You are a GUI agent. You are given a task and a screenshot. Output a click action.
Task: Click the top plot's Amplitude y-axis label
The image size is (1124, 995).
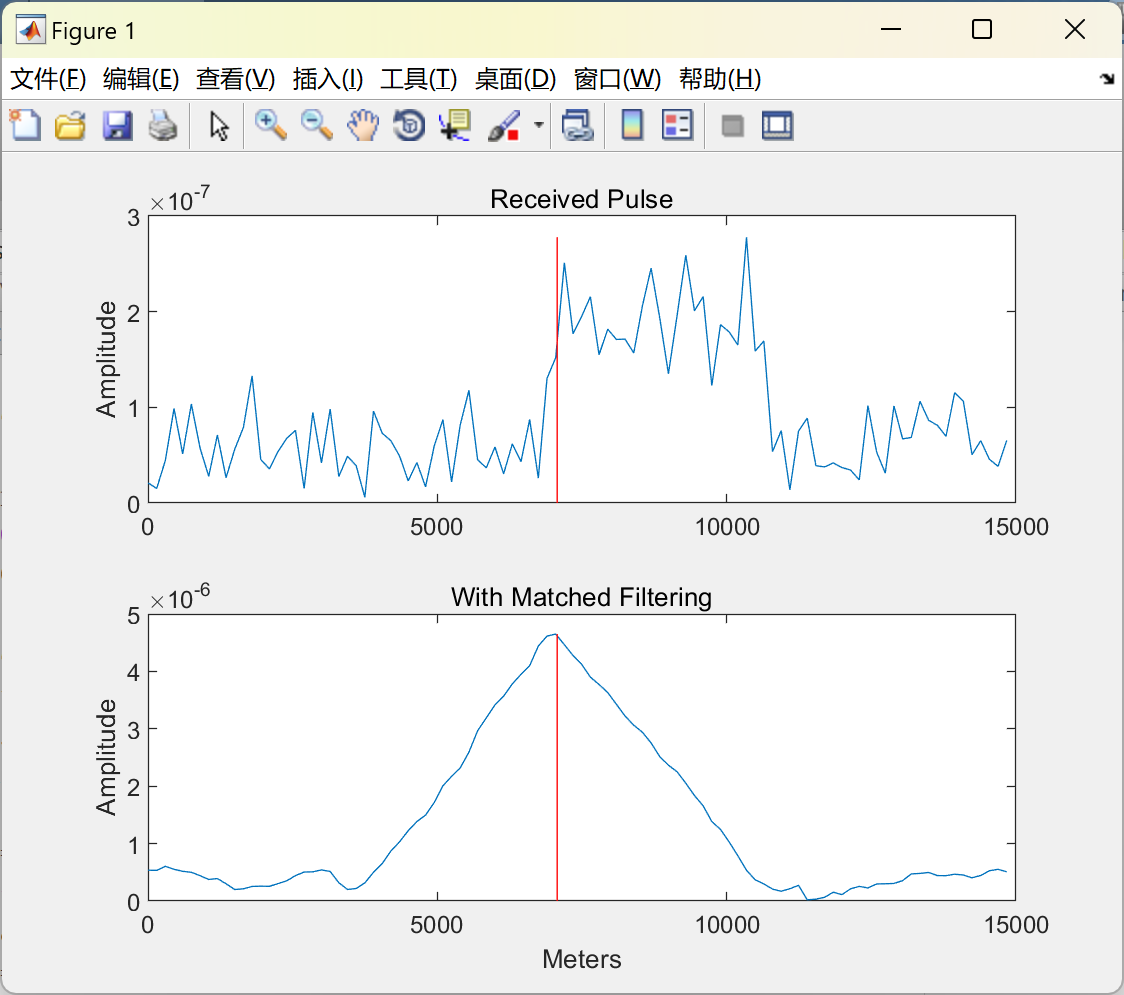(106, 359)
